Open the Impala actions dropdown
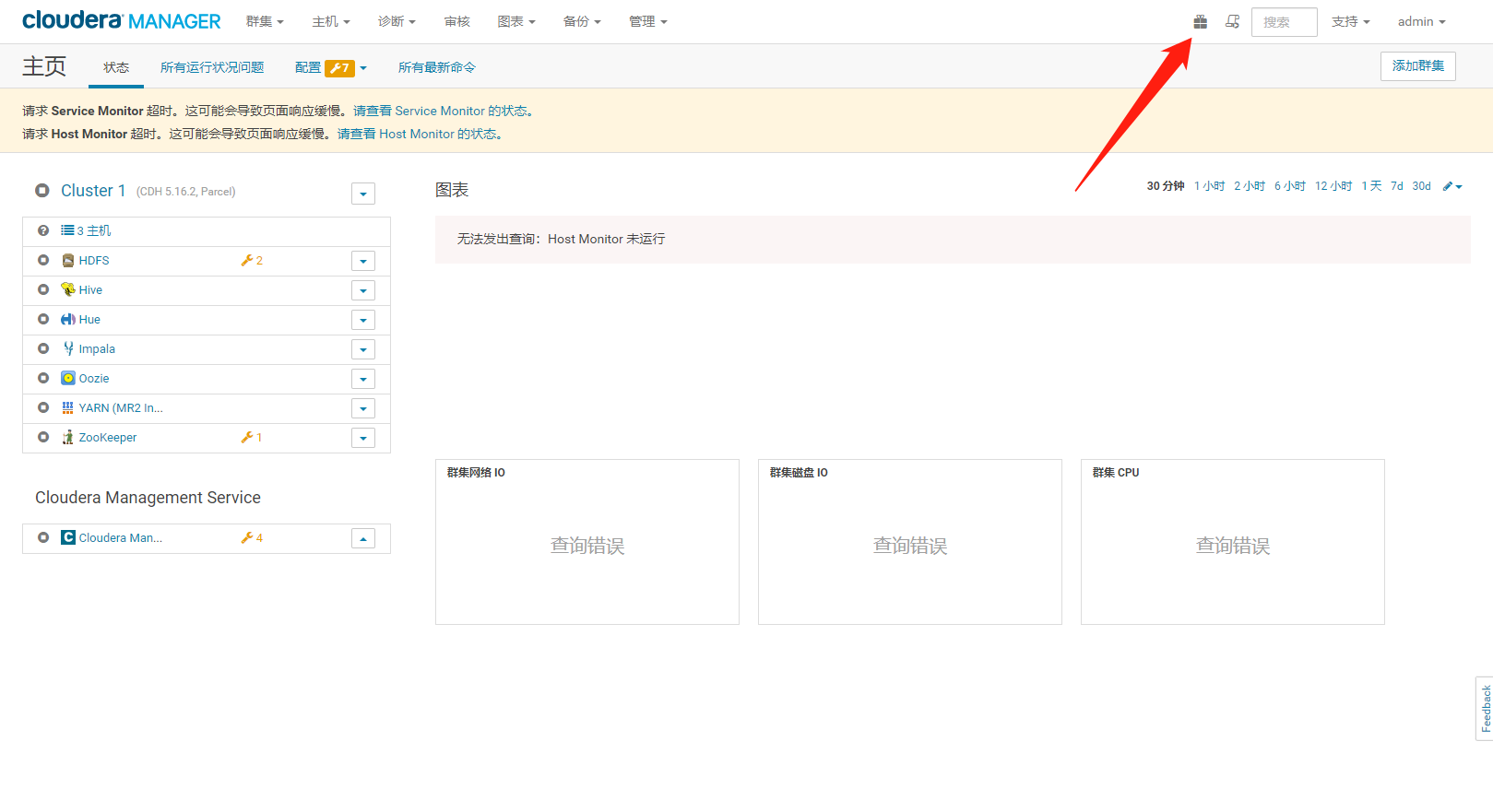Screen dimensions: 1493x812 click(363, 349)
